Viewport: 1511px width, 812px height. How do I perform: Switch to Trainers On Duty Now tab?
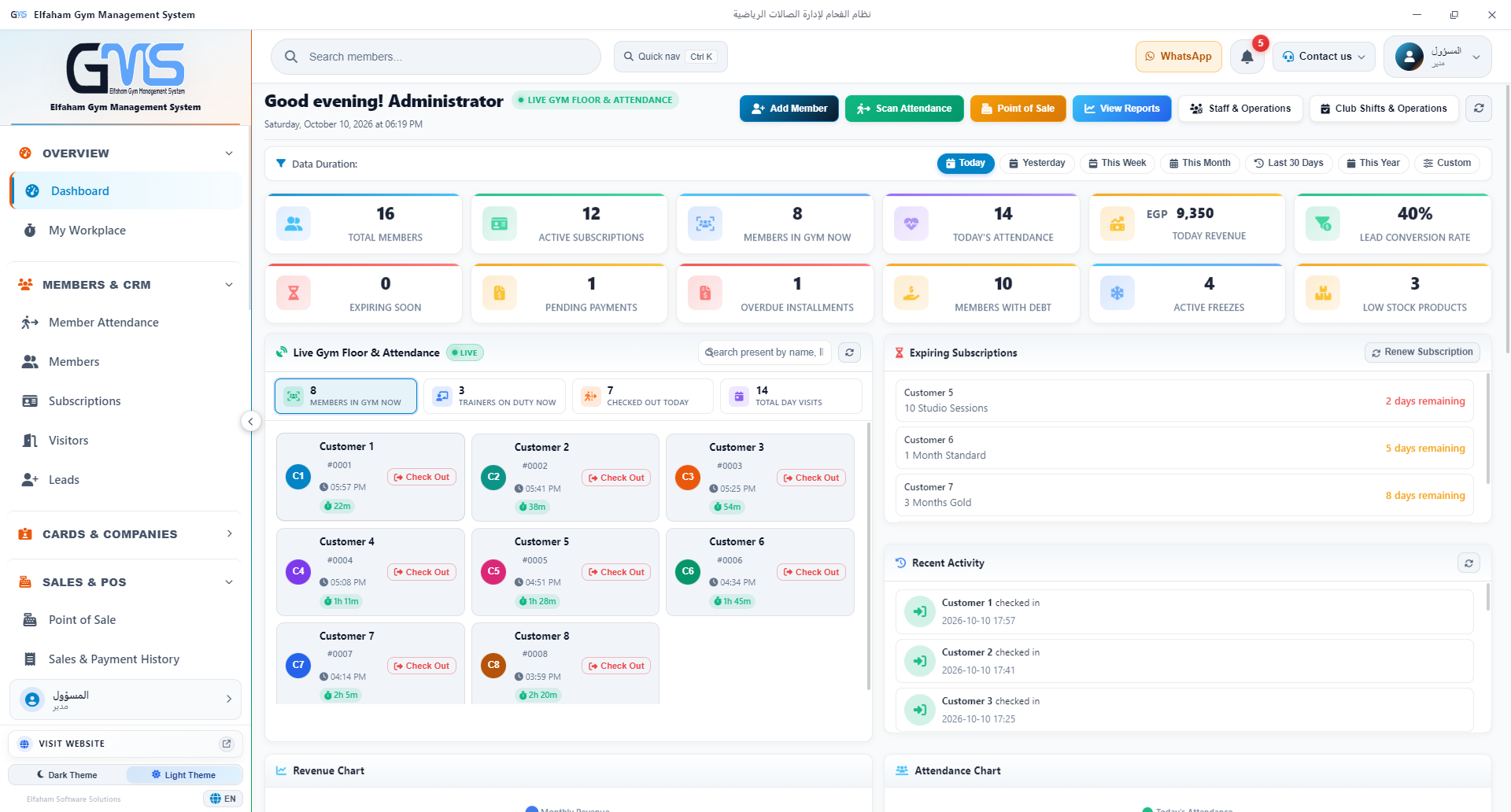494,396
